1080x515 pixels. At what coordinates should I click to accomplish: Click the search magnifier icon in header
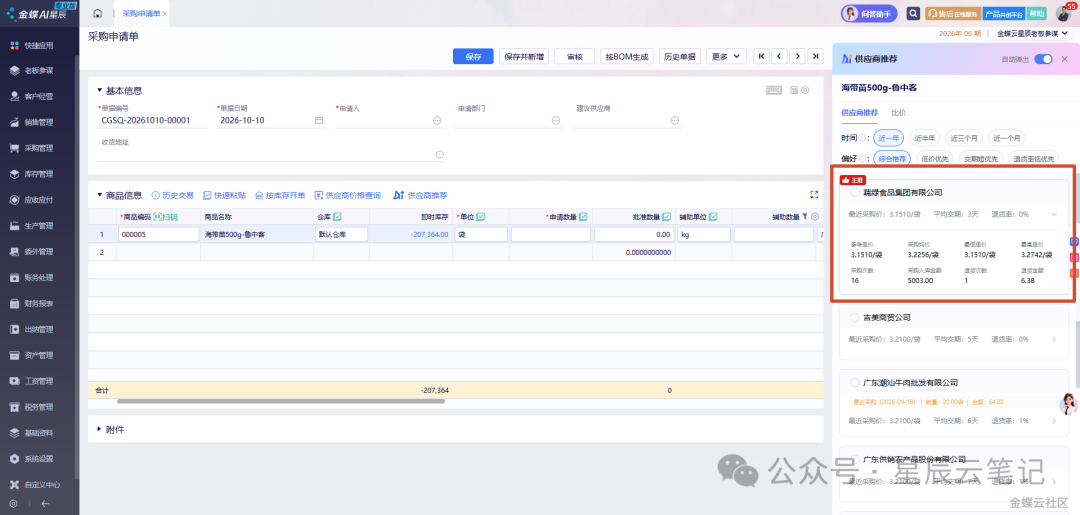click(913, 13)
